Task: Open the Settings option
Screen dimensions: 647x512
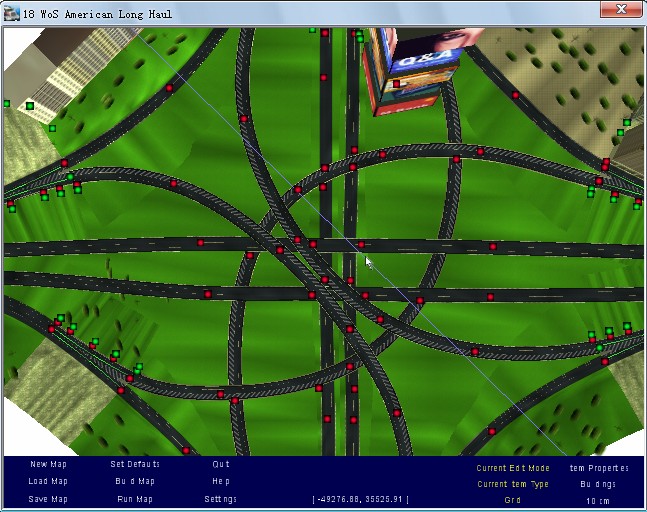Action: [x=221, y=499]
